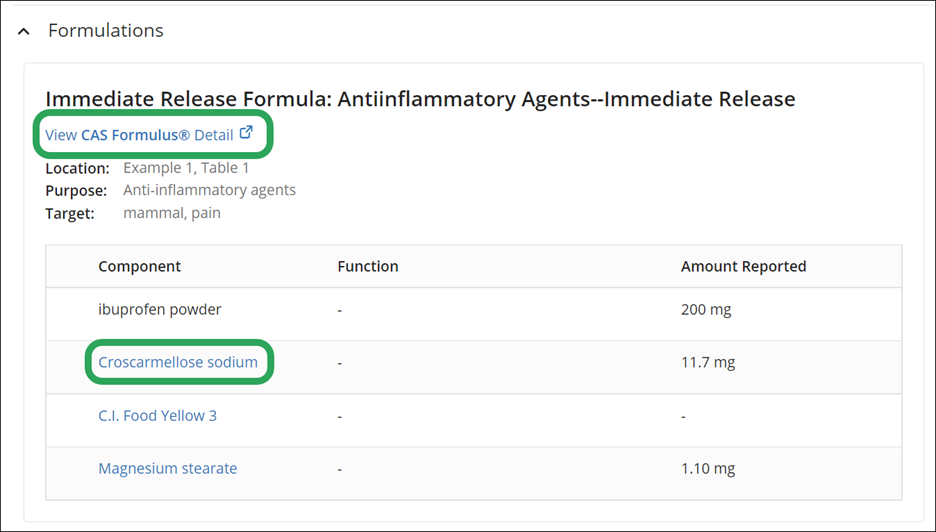
Task: Click the external link icon beside Formulus Detail
Action: coord(246,133)
